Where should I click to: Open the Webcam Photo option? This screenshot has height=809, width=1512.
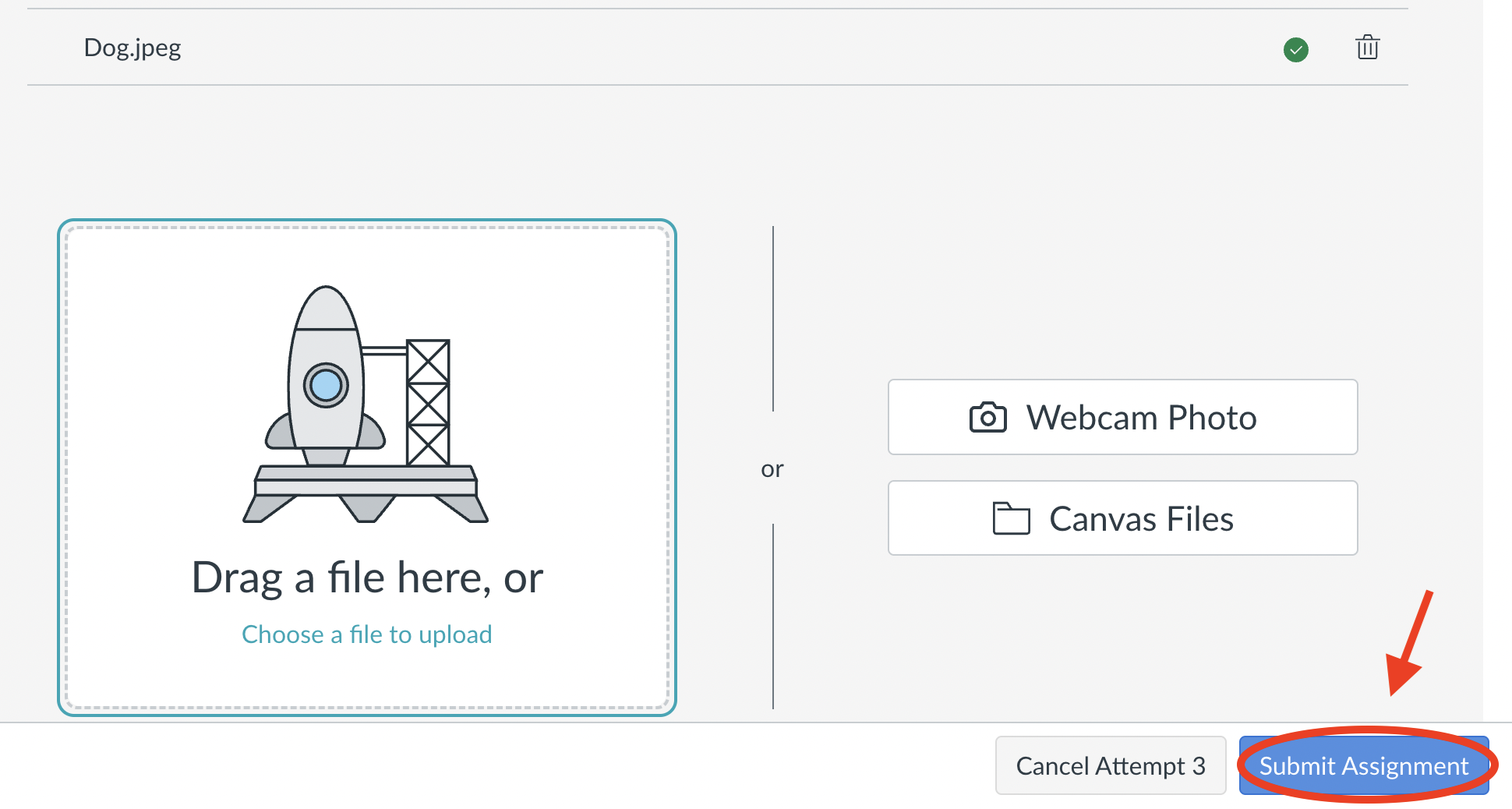tap(1122, 417)
